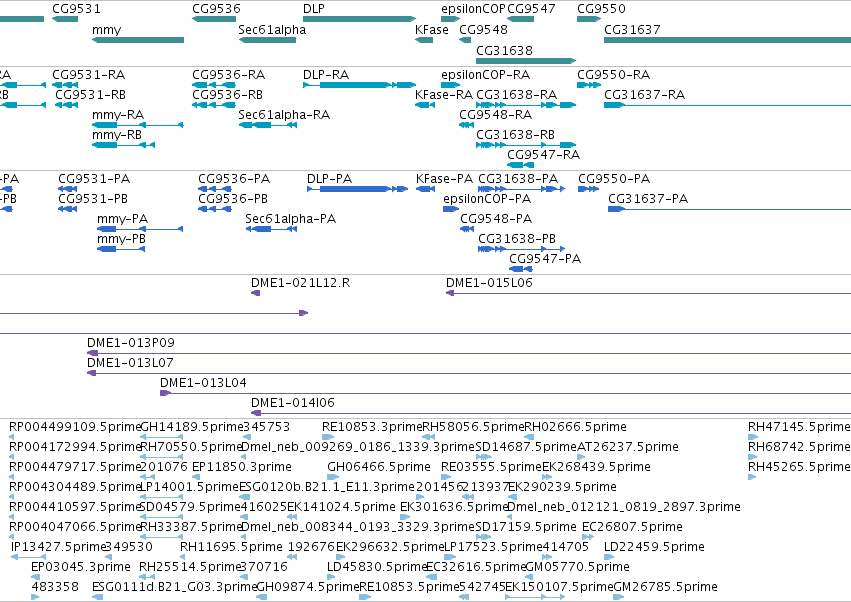The image size is (851, 602).
Task: Click the Sec61alpha gene label
Action: click(x=272, y=29)
